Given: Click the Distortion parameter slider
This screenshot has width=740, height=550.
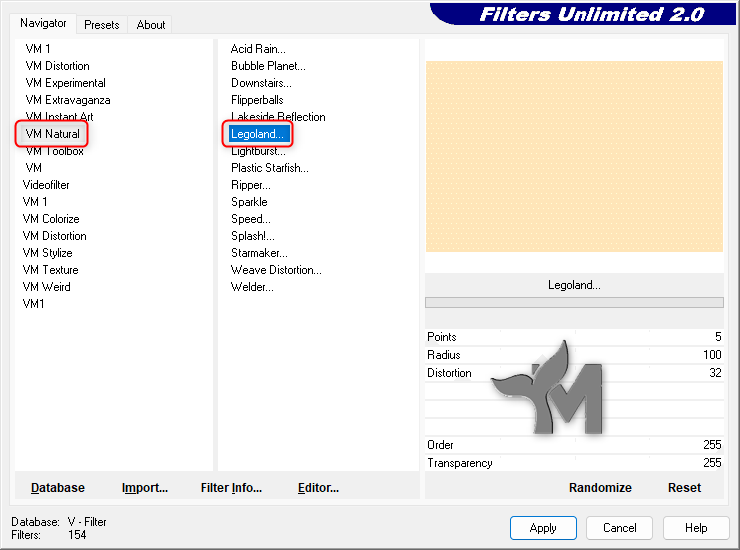Looking at the screenshot, I should pos(574,373).
